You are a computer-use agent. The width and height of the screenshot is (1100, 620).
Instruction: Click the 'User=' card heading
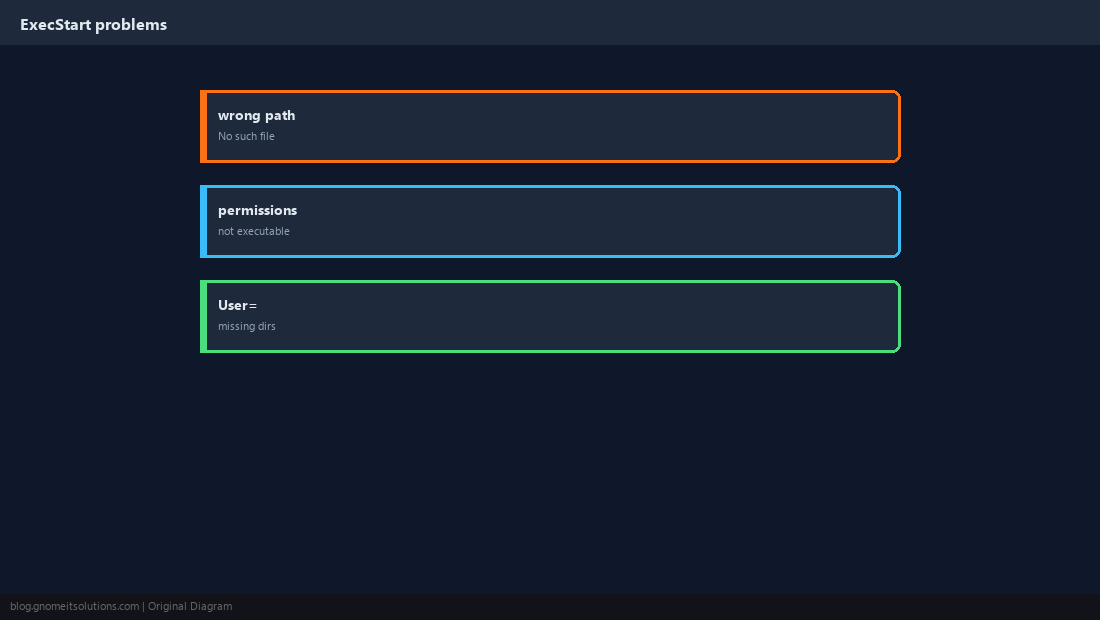[x=237, y=305]
